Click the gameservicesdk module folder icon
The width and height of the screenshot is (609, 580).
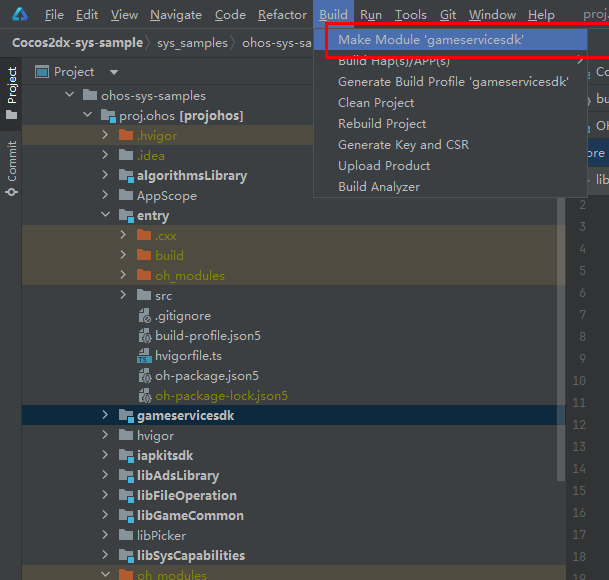(126, 416)
